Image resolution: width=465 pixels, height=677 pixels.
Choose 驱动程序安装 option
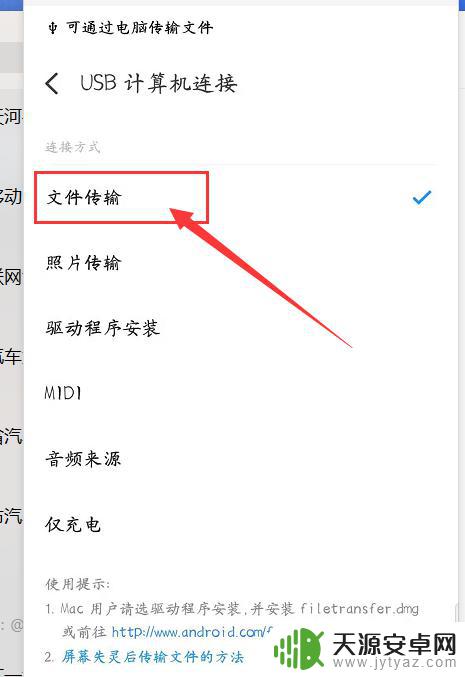pos(237,329)
